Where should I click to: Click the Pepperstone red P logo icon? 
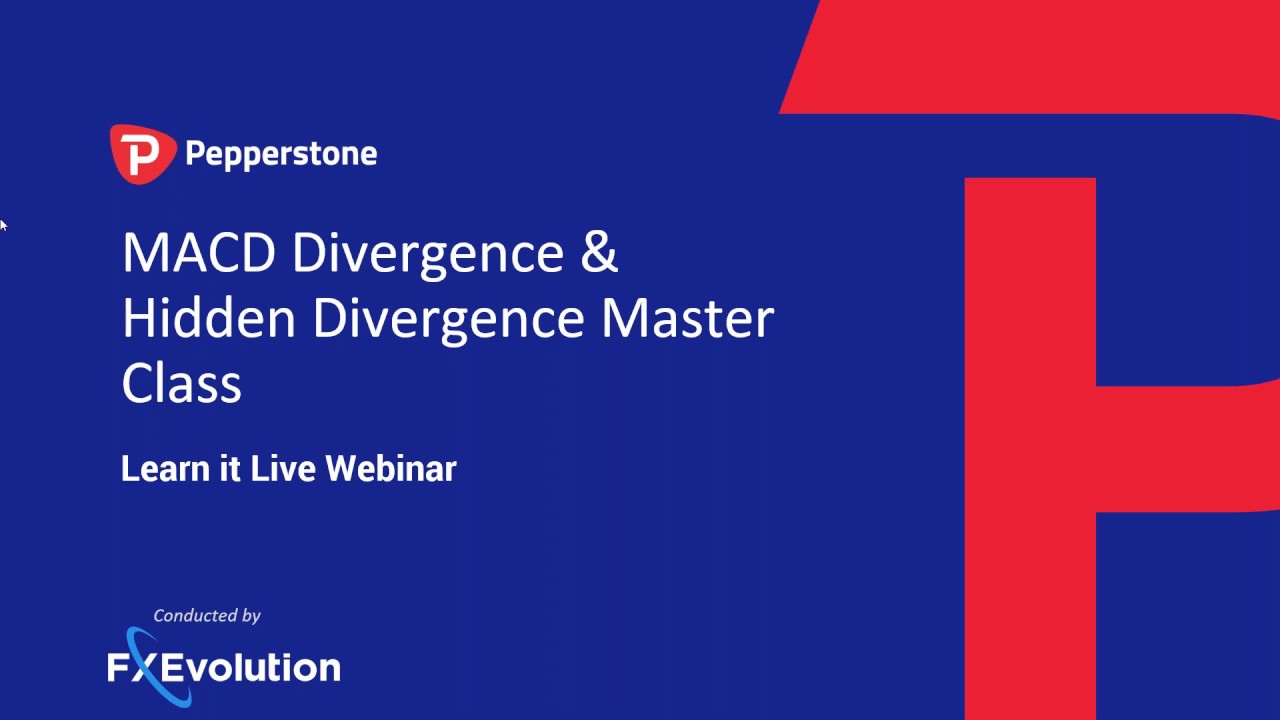click(x=143, y=154)
